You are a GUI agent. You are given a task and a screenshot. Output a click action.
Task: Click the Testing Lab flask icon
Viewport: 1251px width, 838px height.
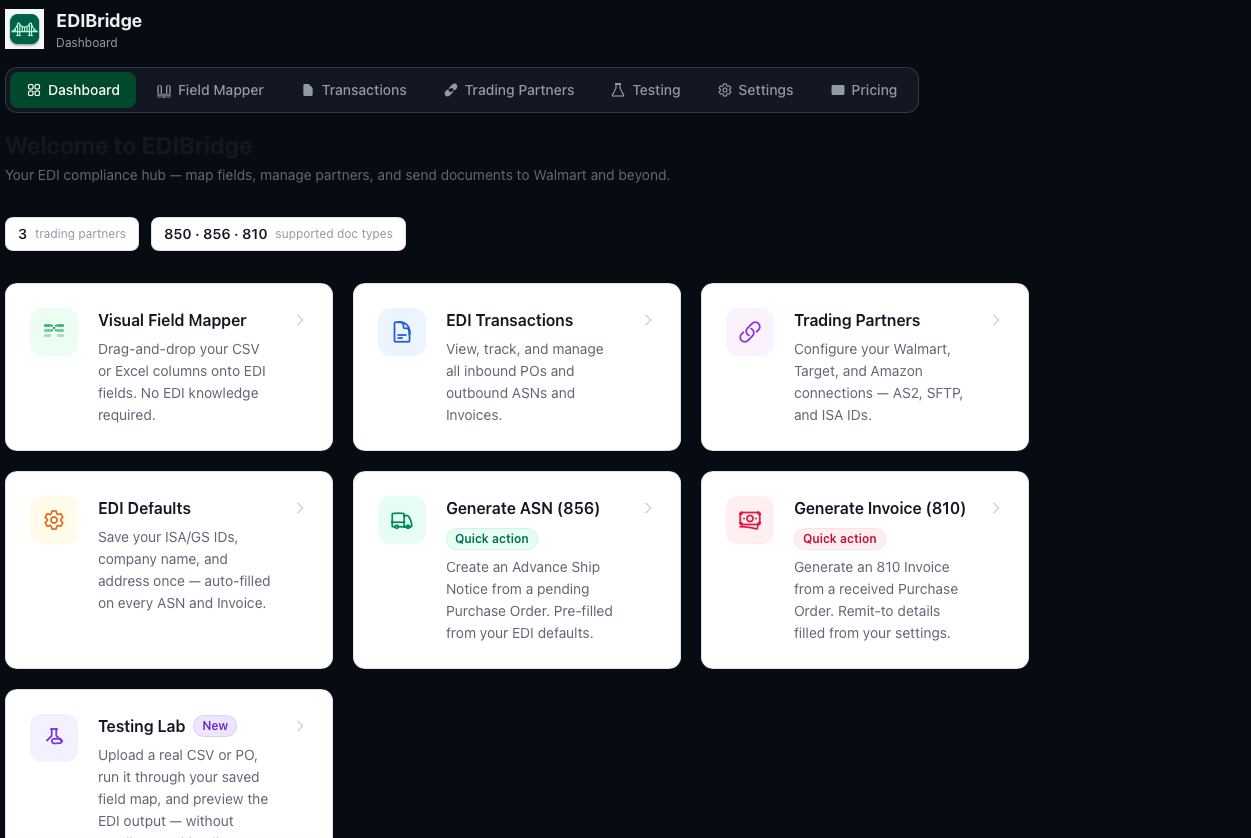tap(54, 738)
